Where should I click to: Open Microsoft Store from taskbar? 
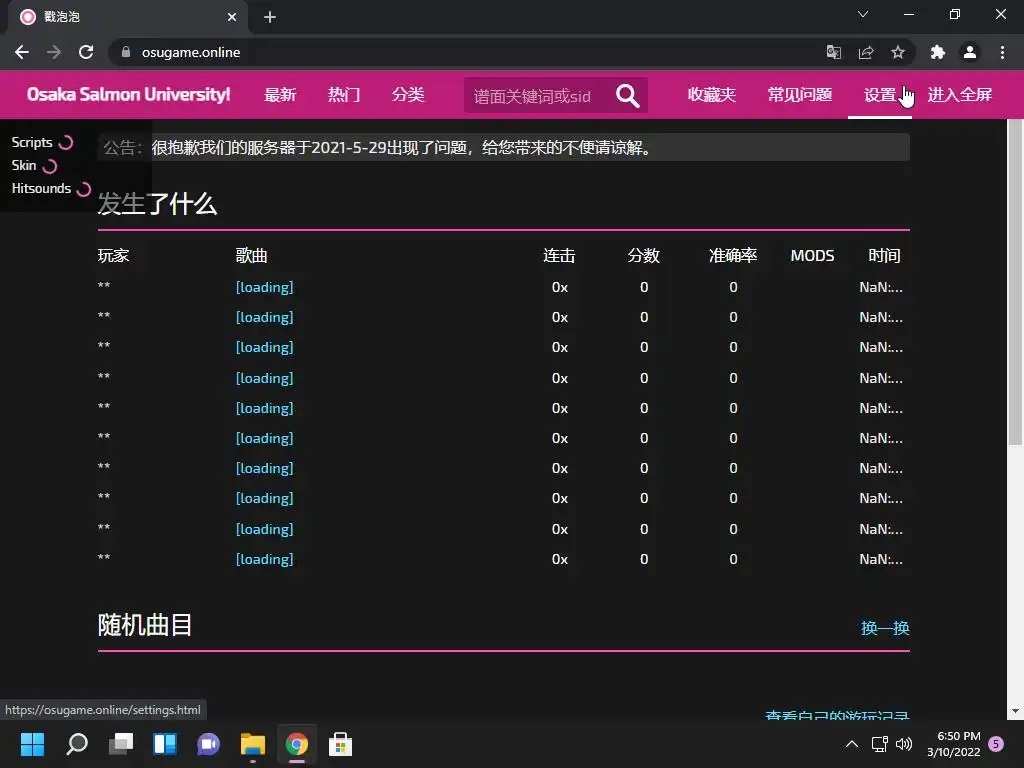point(340,744)
